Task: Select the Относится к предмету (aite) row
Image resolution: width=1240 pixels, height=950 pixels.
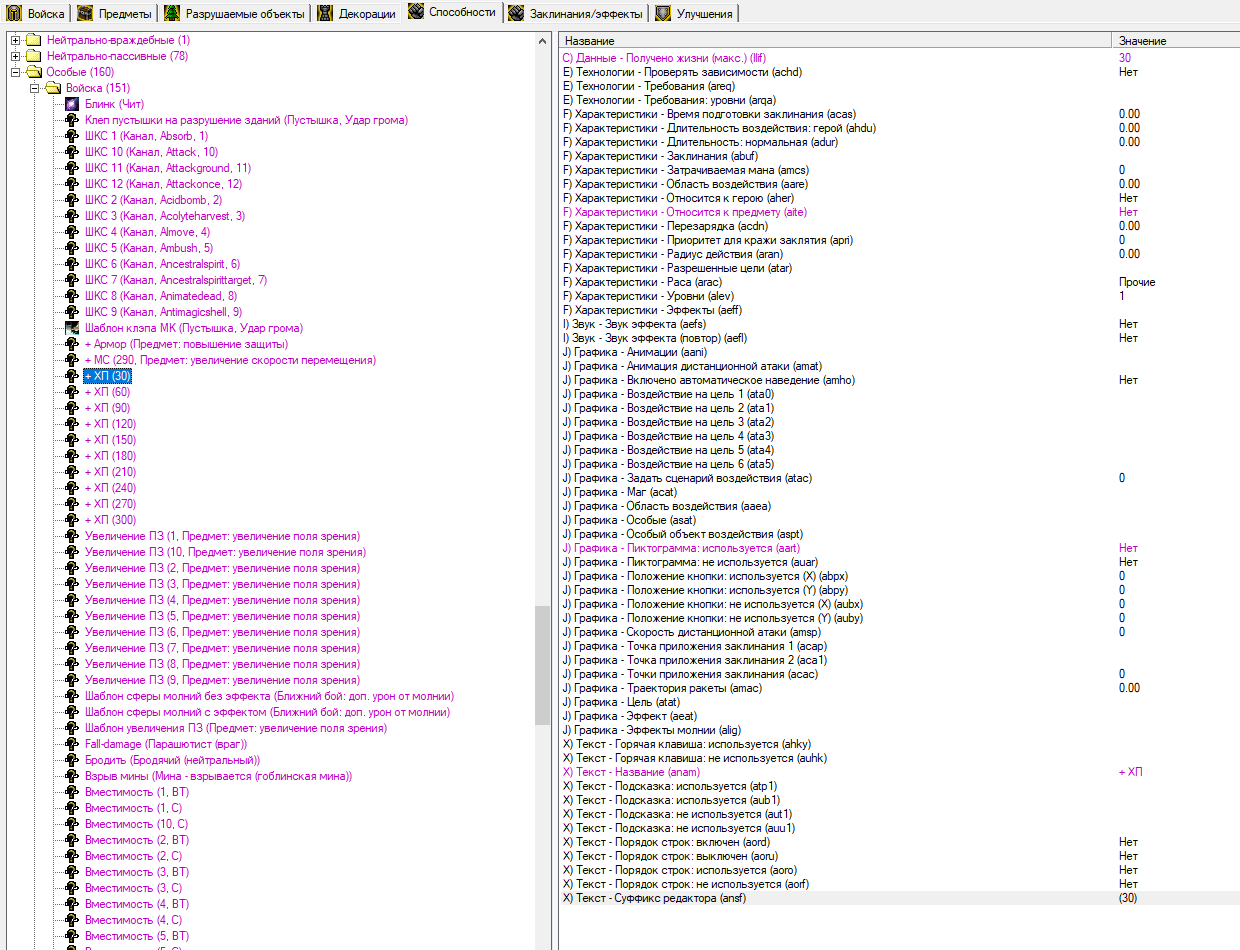Action: (x=899, y=212)
